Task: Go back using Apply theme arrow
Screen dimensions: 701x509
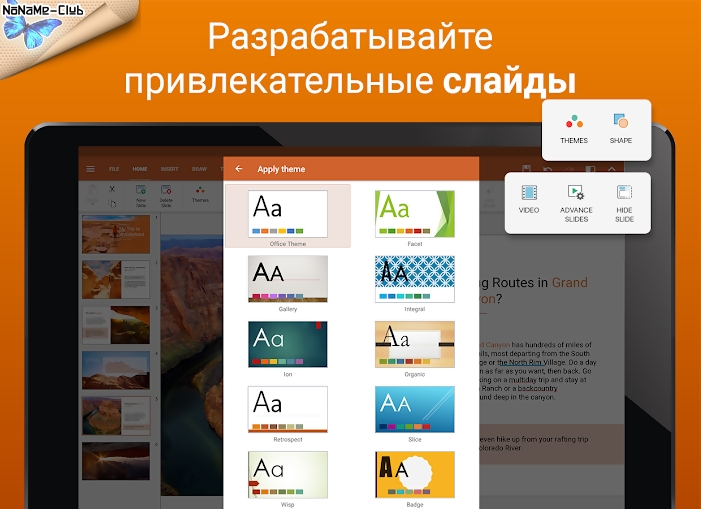Action: [x=238, y=169]
